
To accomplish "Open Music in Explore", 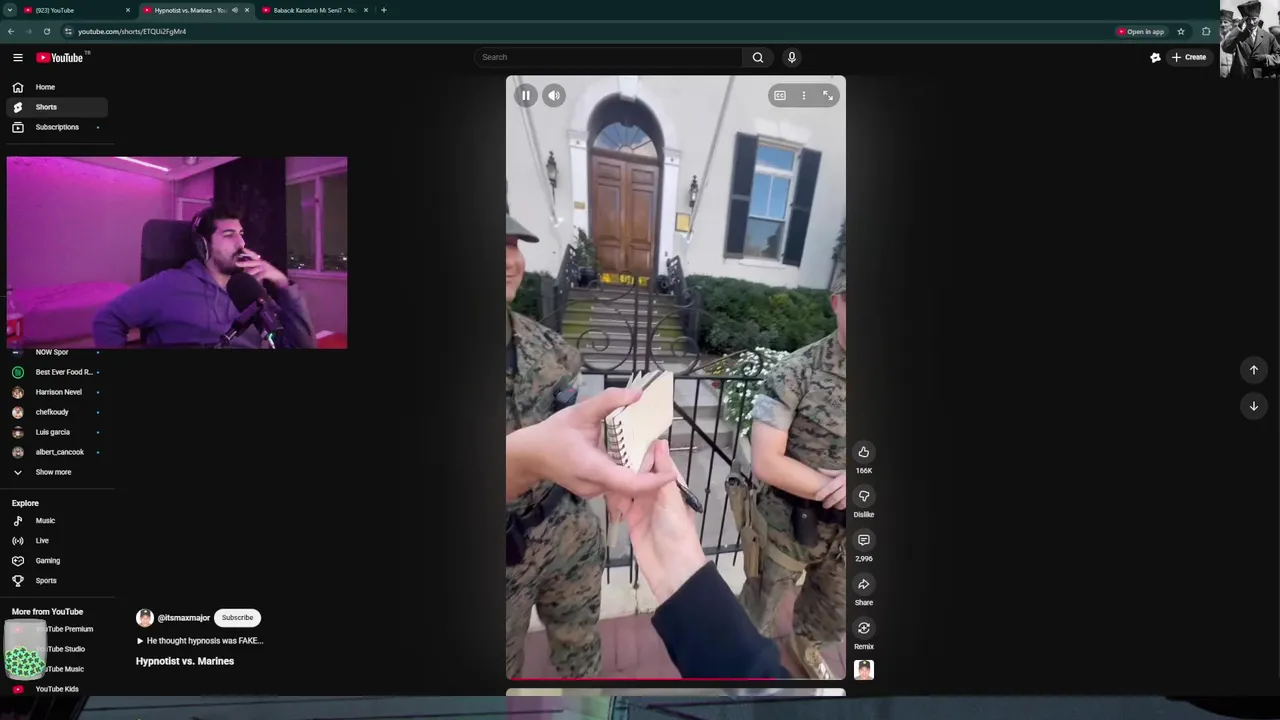I will [x=56, y=521].
